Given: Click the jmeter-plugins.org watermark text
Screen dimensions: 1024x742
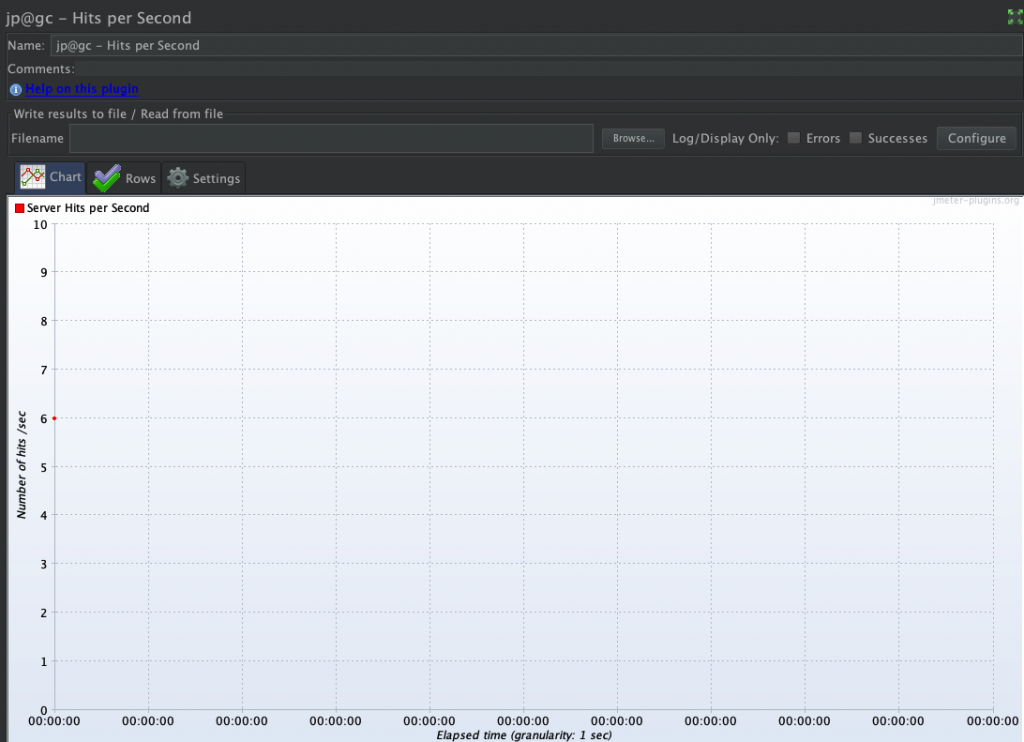Looking at the screenshot, I should (974, 201).
